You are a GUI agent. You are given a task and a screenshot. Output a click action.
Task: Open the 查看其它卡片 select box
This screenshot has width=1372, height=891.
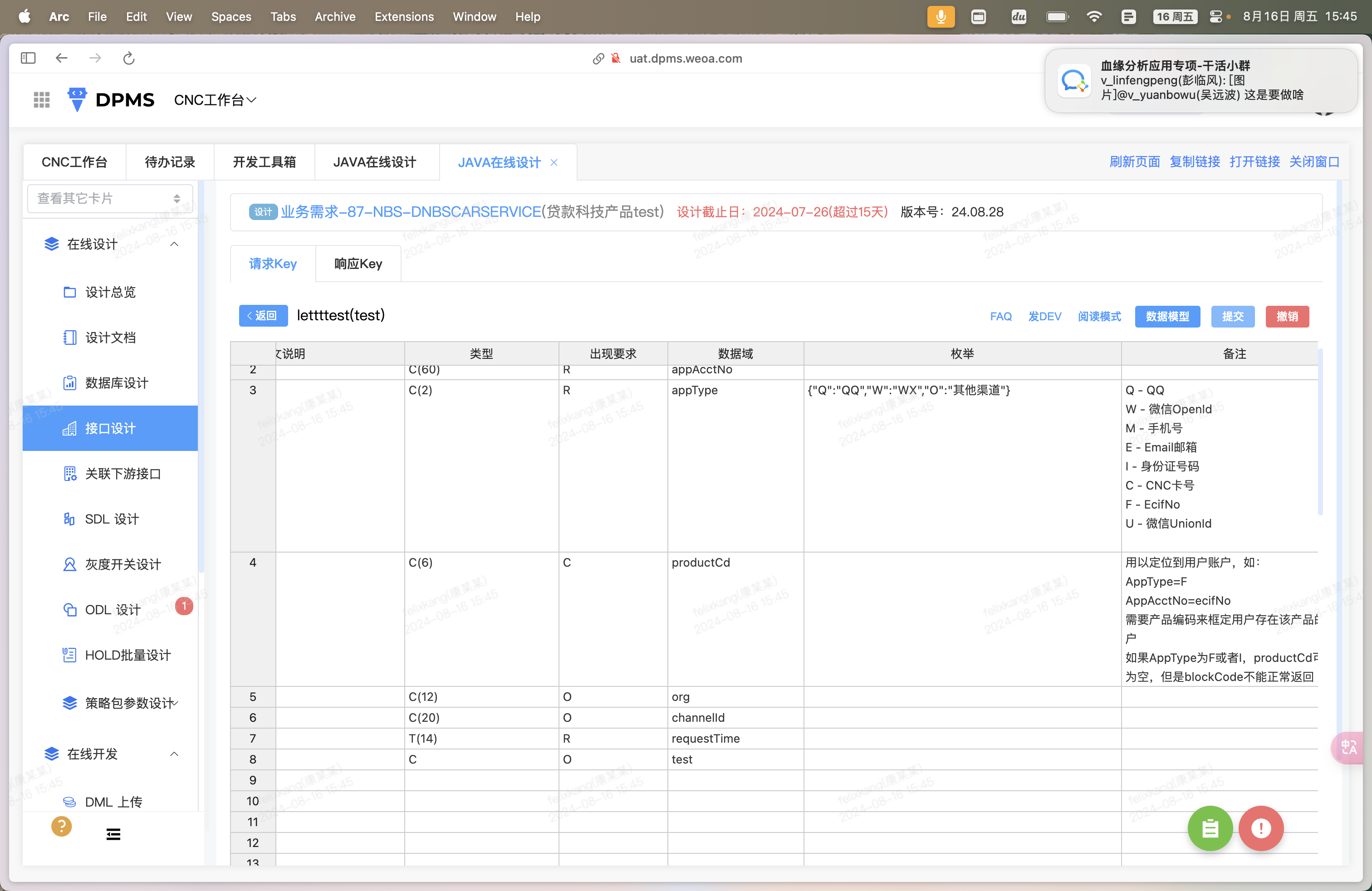110,198
